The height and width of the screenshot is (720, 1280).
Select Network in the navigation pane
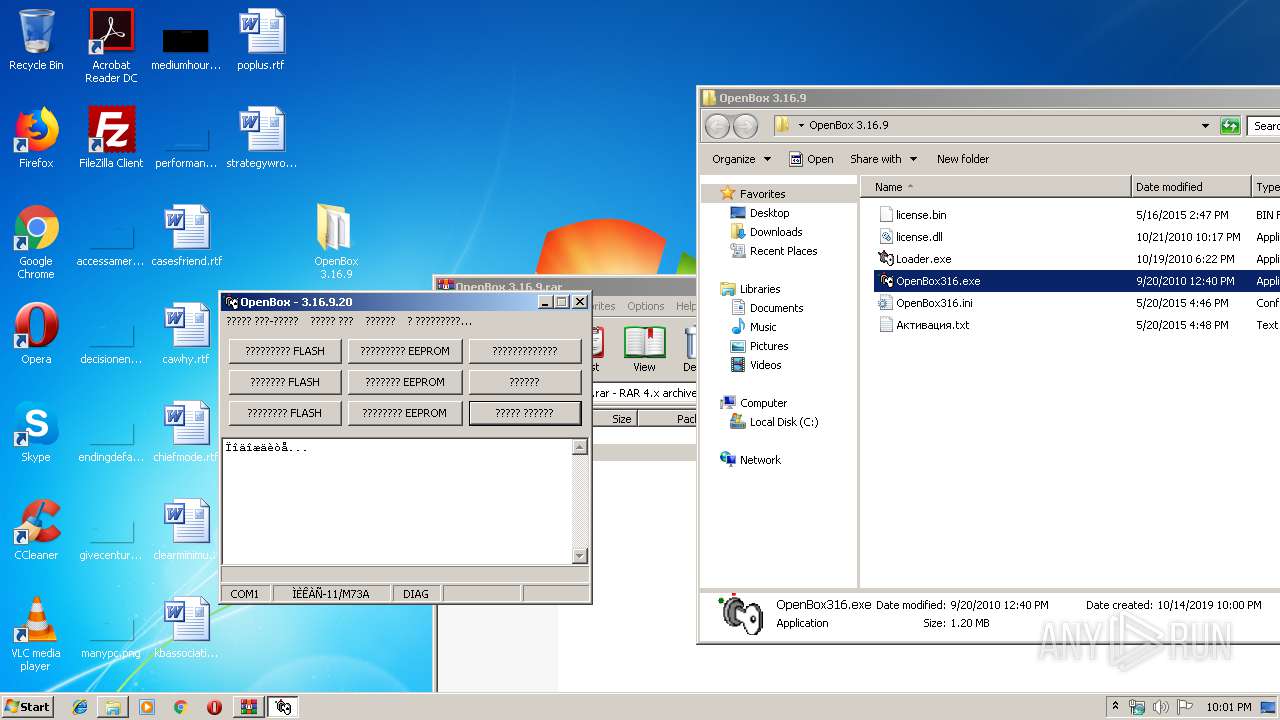[760, 460]
